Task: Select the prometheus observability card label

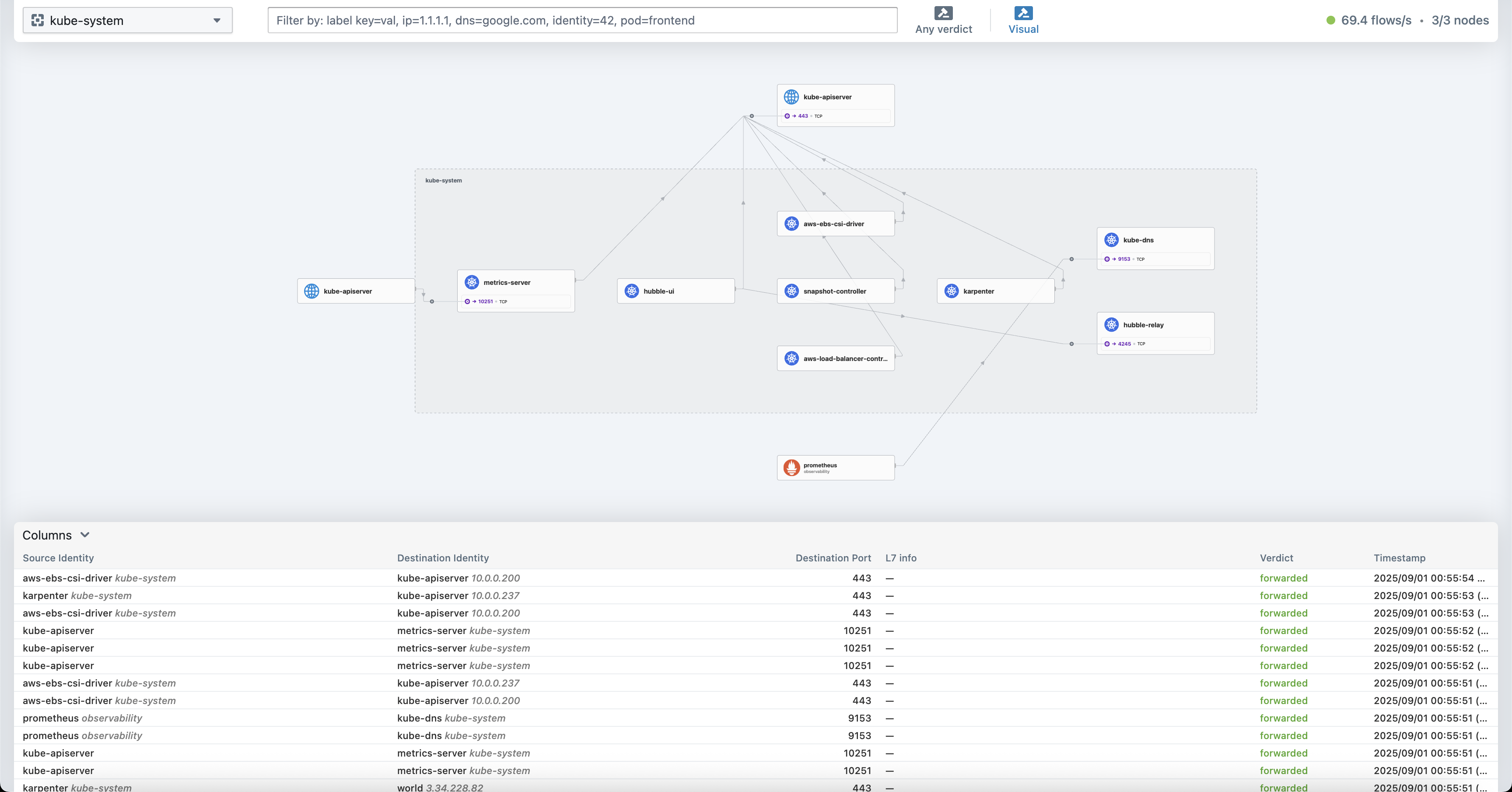Action: tap(820, 468)
